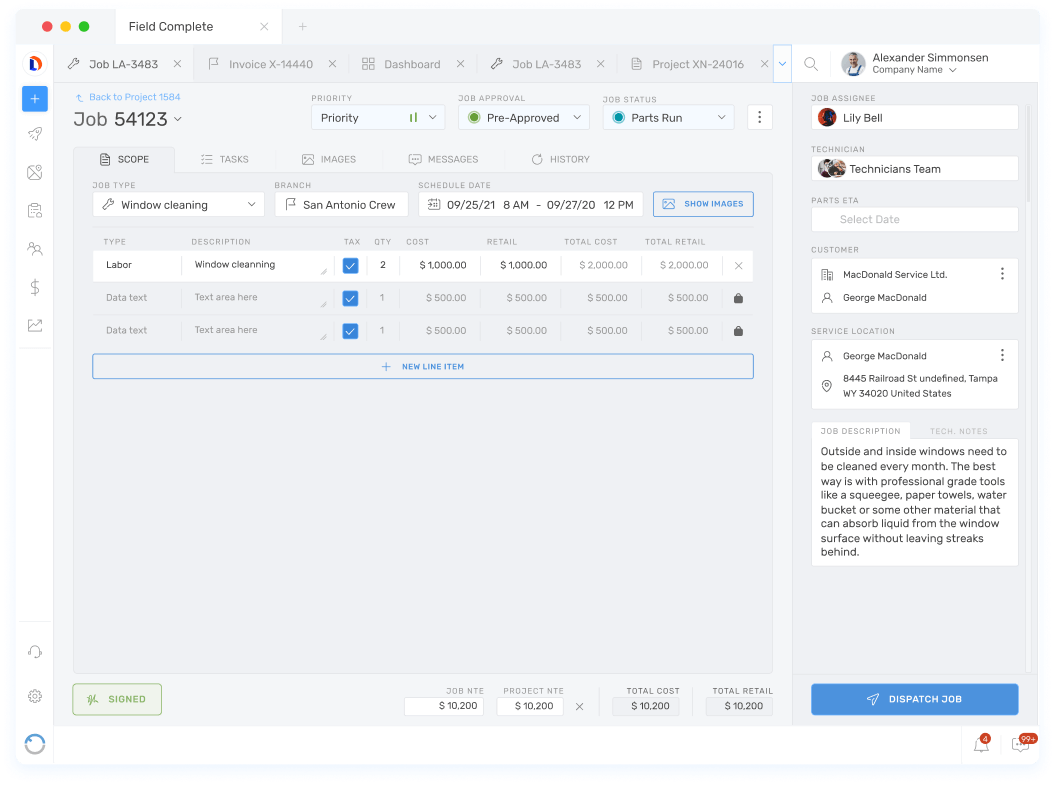Click the Dispatch Job button
Image resolution: width=1054 pixels, height=786 pixels.
click(914, 699)
